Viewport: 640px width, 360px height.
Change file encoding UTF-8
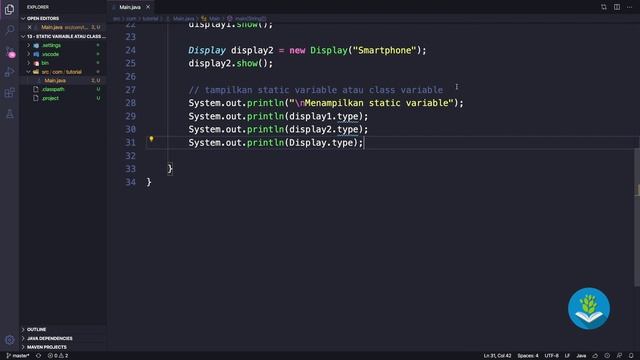(551, 356)
